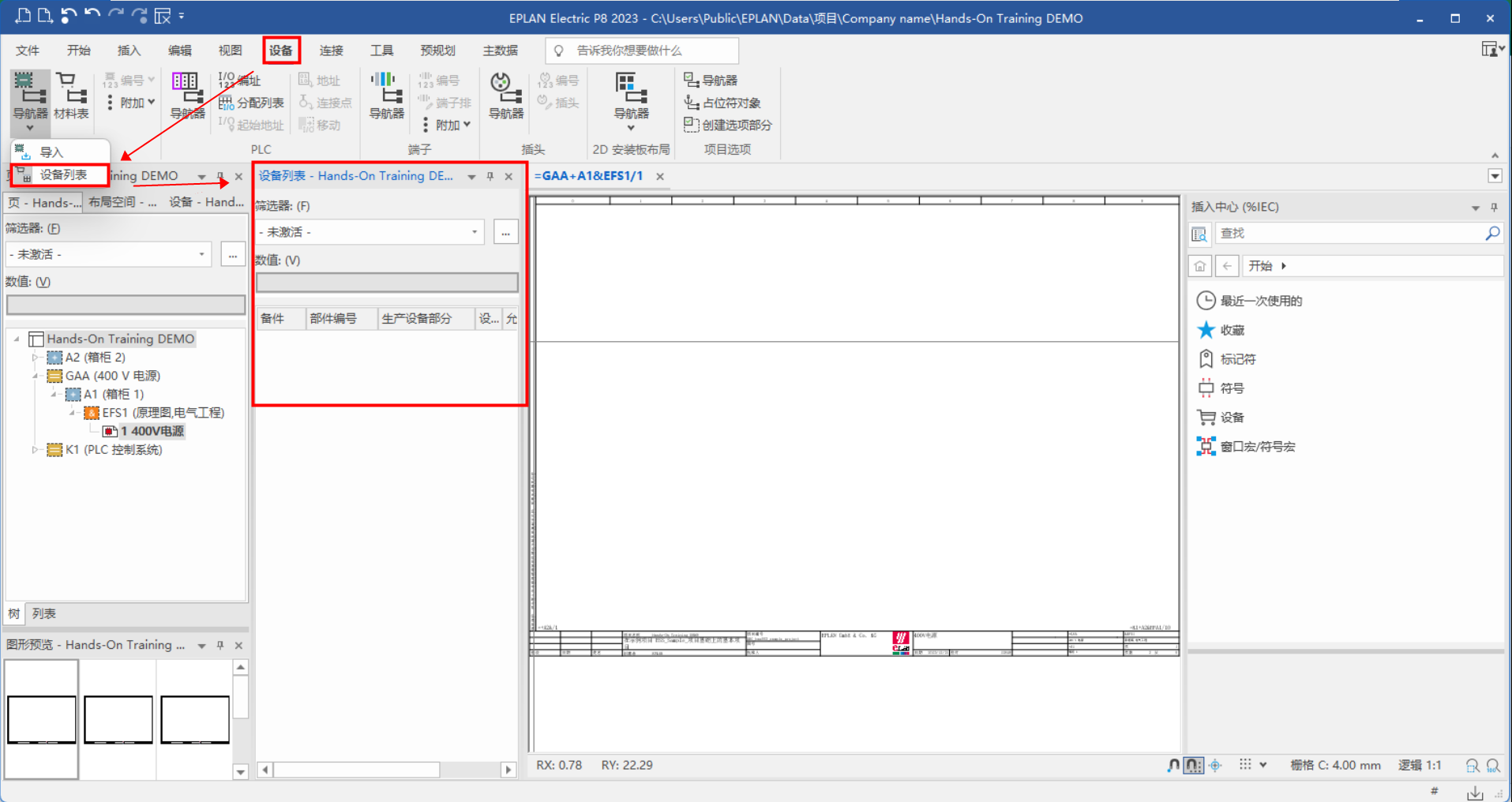Open the 材料表 bill of materials tool

[71, 96]
